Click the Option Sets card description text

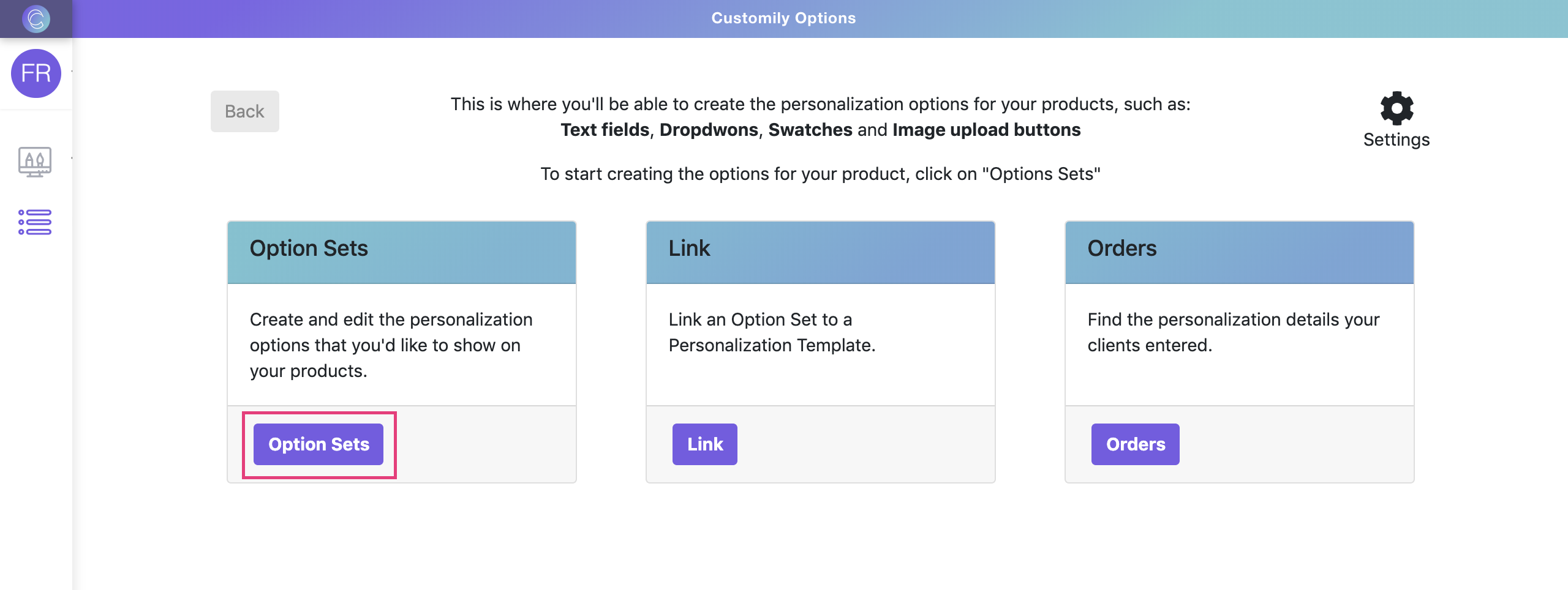[391, 345]
